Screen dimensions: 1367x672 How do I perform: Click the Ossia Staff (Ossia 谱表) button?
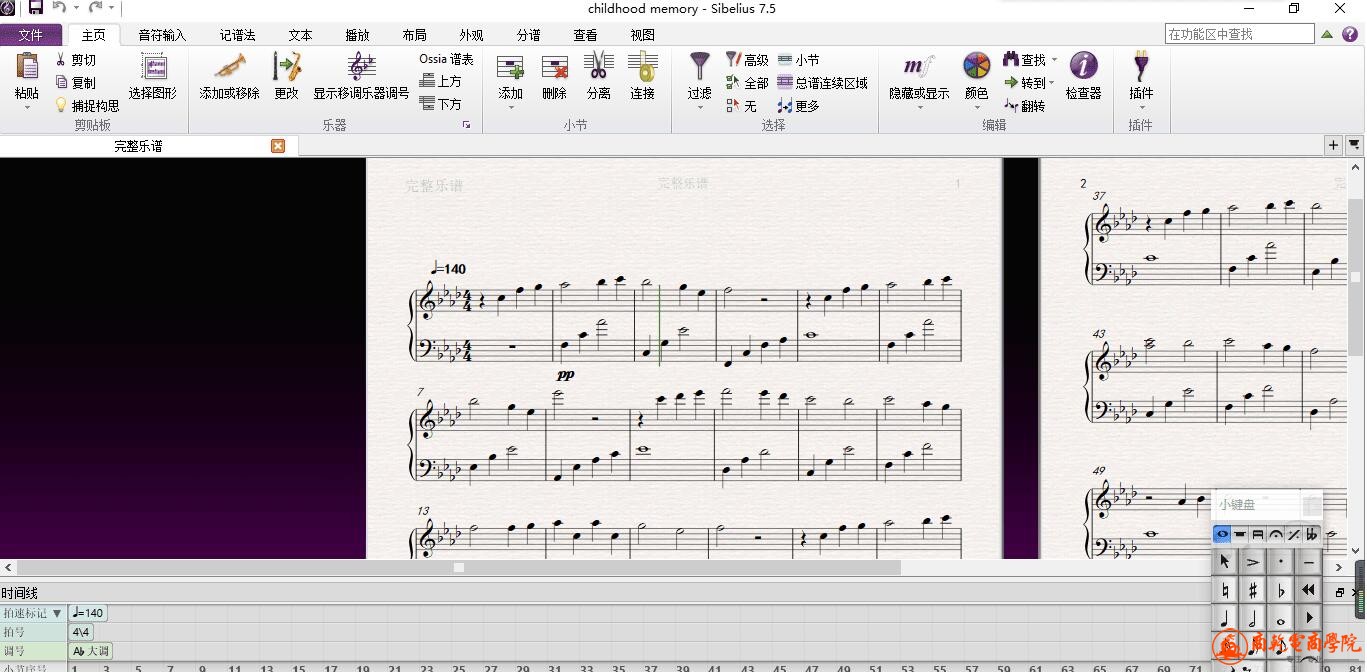tap(446, 60)
